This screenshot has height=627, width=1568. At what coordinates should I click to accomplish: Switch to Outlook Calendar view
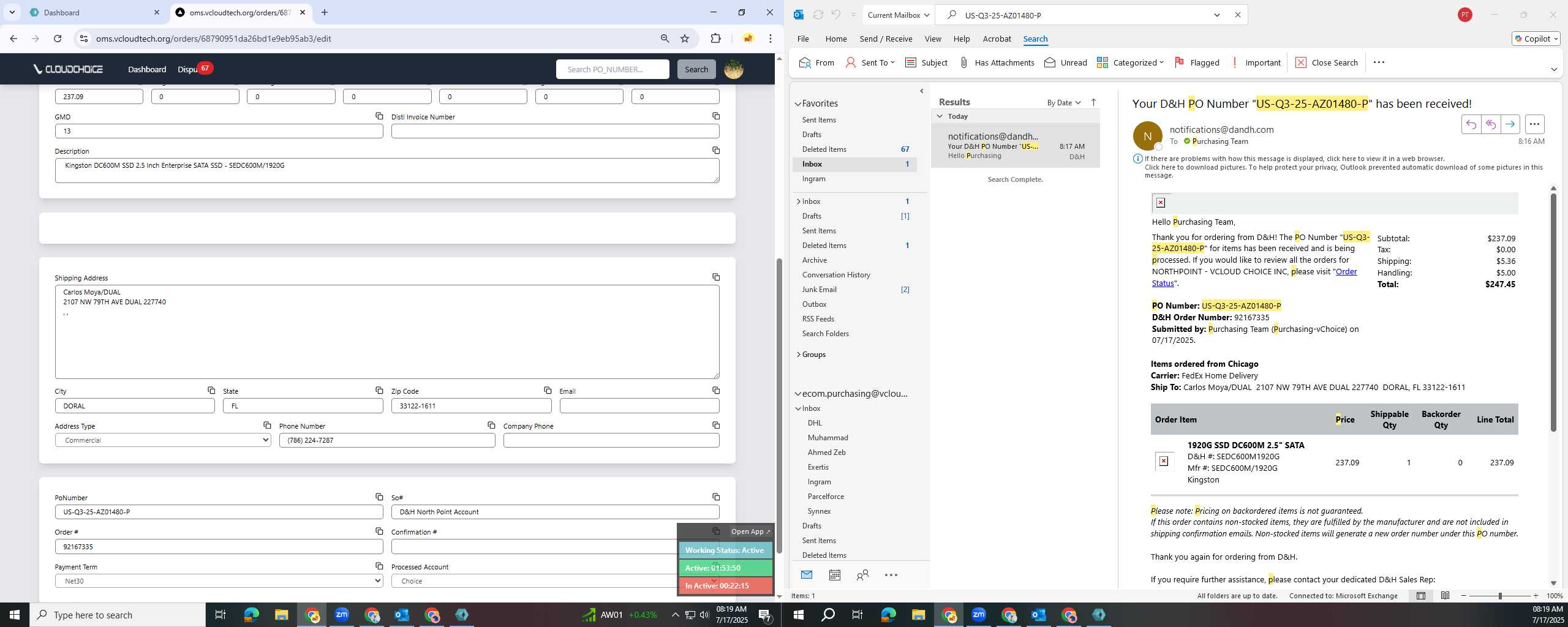click(x=834, y=575)
